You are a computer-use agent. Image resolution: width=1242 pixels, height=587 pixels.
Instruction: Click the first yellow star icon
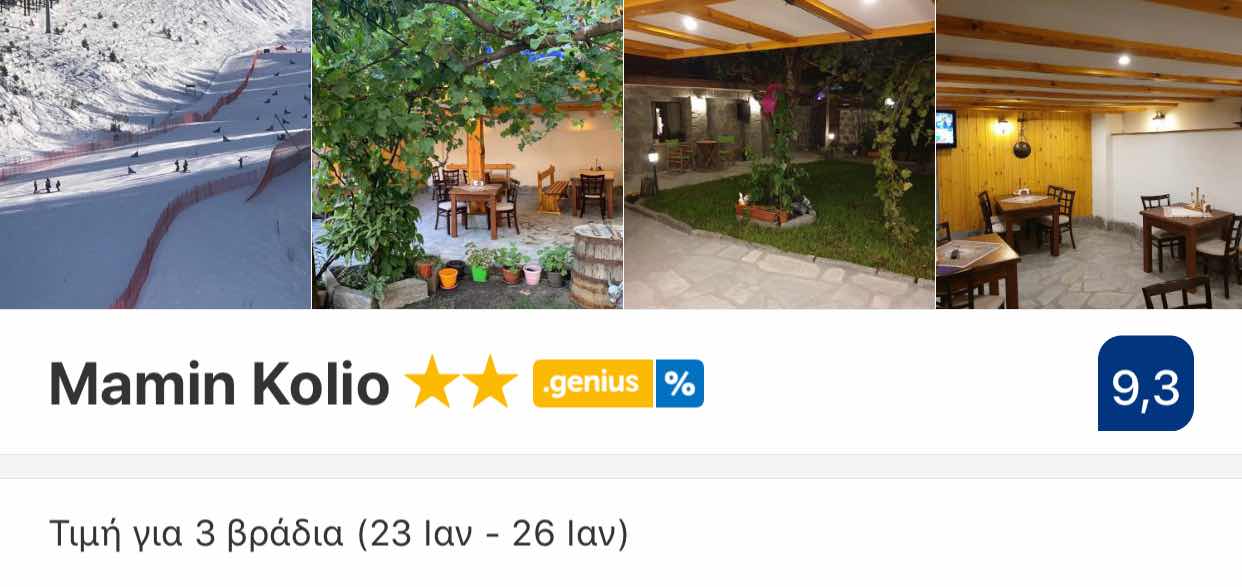[x=431, y=382]
